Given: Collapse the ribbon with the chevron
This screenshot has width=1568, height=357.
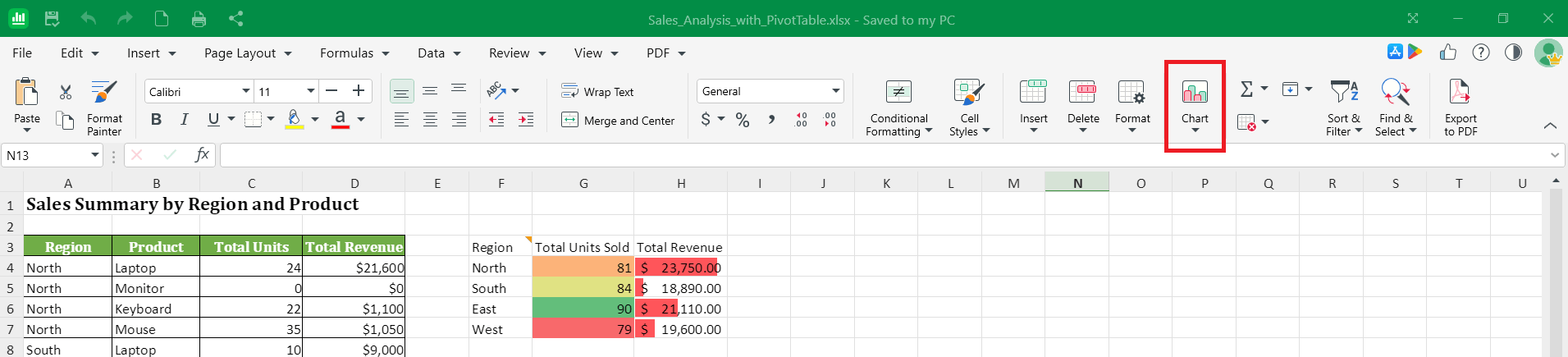Looking at the screenshot, I should coord(1550,126).
